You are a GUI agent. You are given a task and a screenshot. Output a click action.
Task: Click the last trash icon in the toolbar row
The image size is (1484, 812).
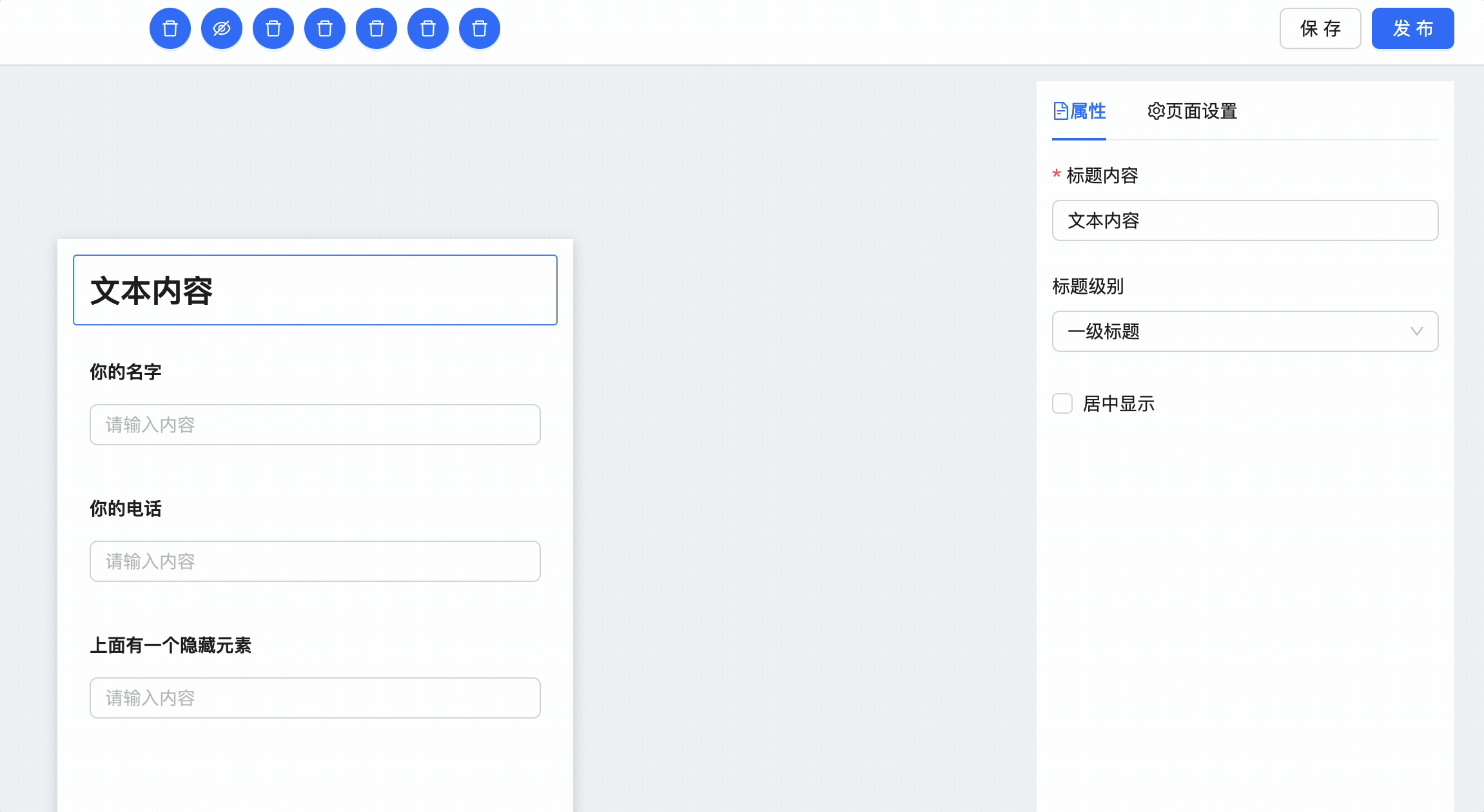pyautogui.click(x=480, y=28)
